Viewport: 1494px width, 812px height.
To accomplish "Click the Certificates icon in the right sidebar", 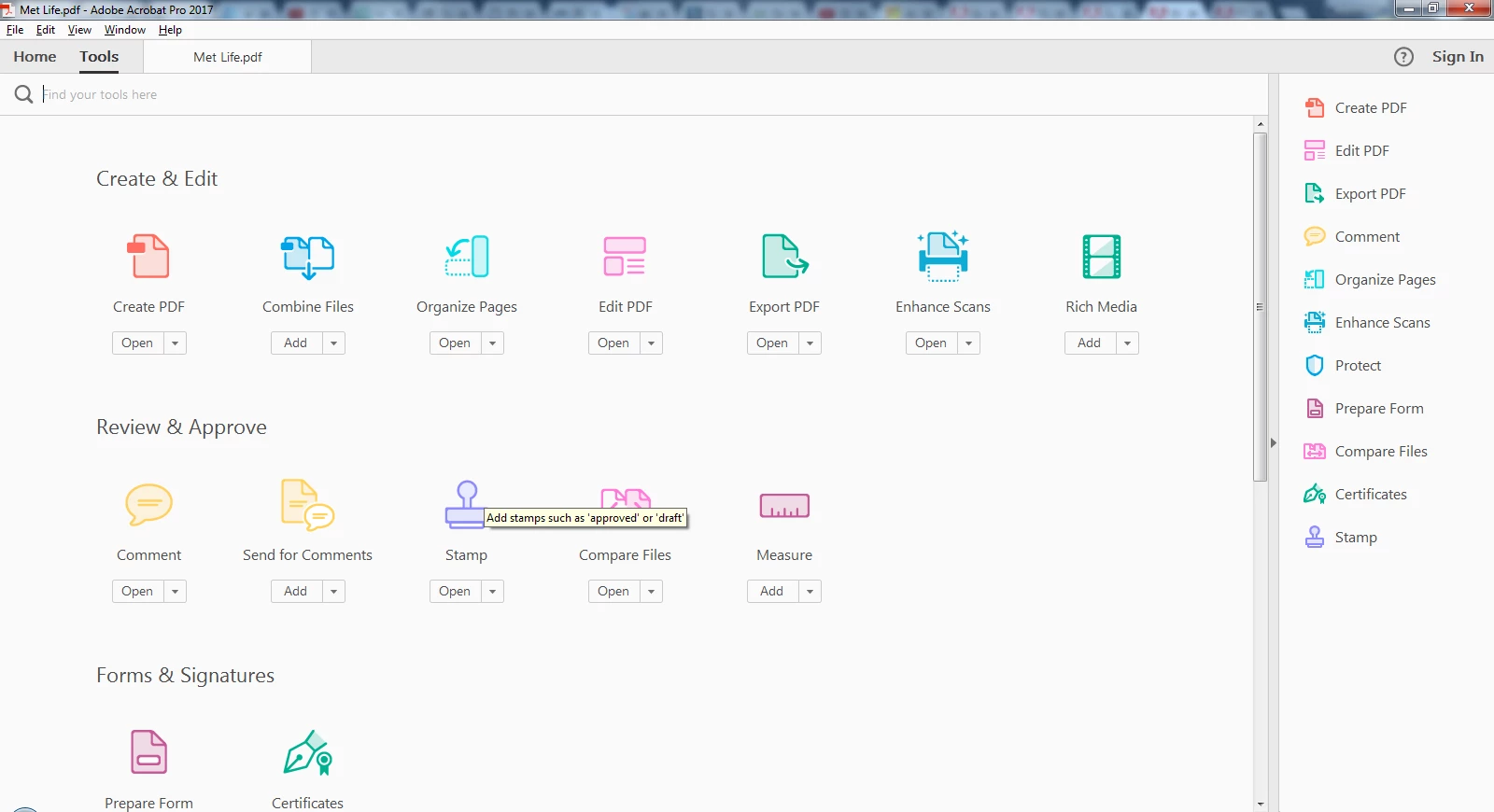I will coord(1315,494).
